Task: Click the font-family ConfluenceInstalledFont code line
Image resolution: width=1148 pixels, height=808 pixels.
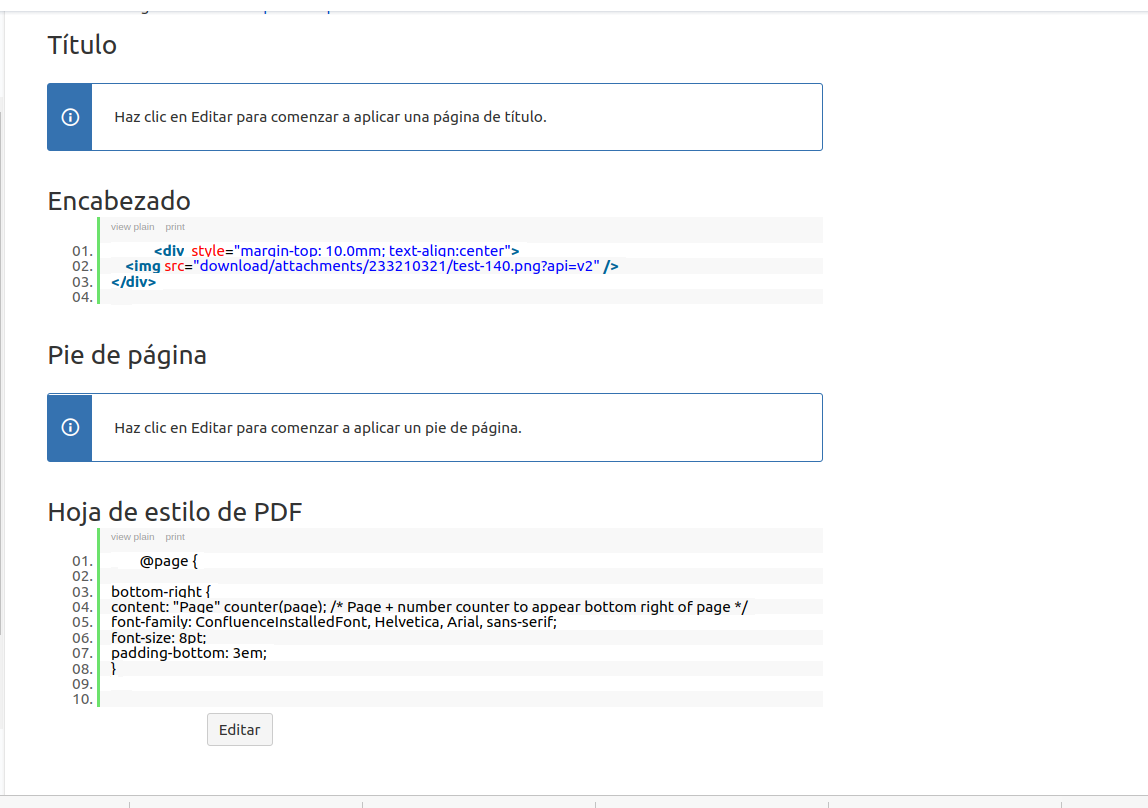Action: 334,622
